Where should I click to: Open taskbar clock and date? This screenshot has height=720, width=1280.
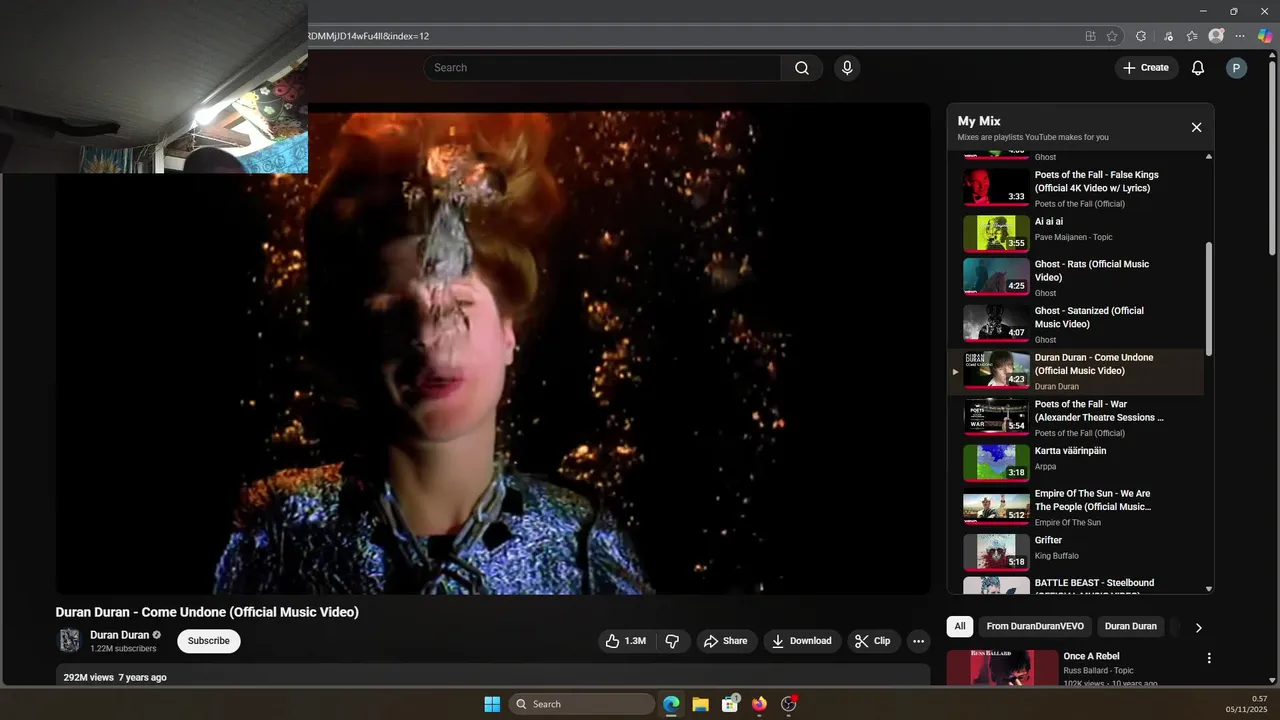point(1246,704)
